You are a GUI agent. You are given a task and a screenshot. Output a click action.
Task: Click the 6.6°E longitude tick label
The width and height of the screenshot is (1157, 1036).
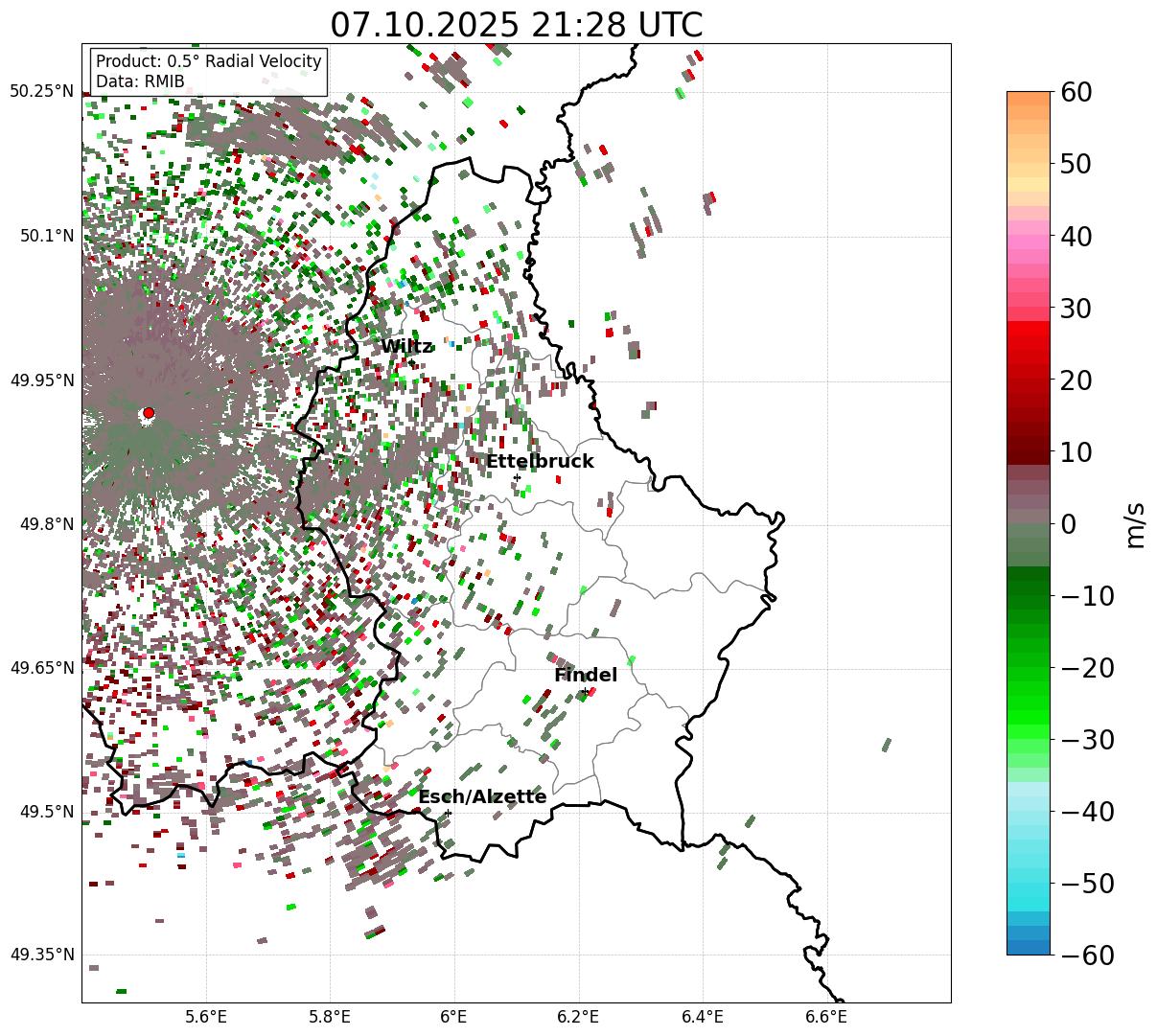point(826,1017)
